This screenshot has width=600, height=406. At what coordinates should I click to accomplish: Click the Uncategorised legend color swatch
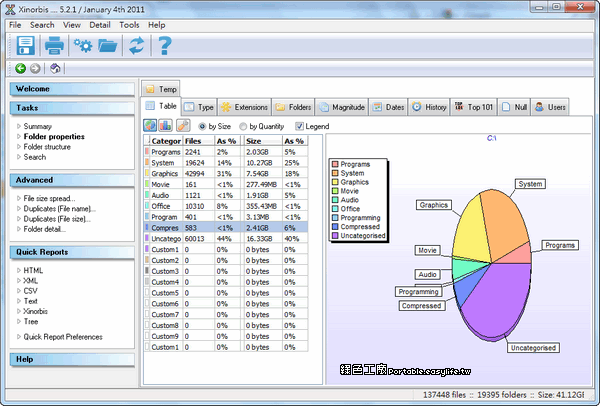tap(335, 236)
